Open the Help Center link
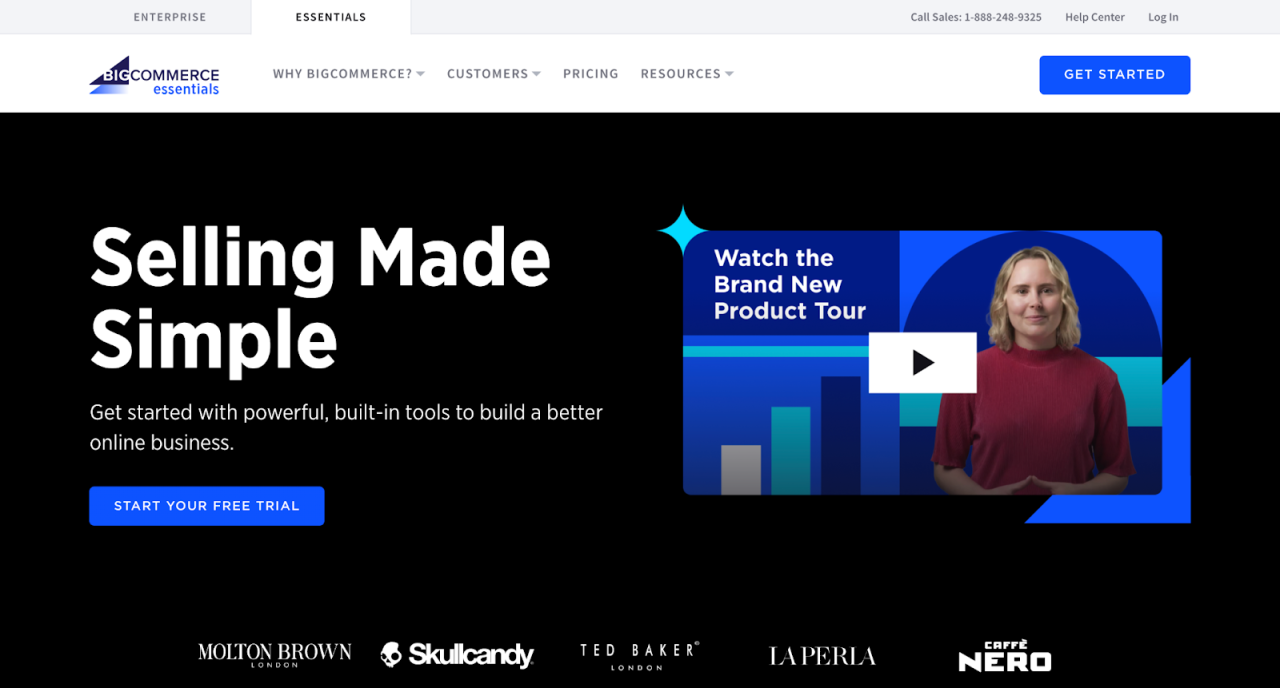The image size is (1280, 688). [1094, 16]
